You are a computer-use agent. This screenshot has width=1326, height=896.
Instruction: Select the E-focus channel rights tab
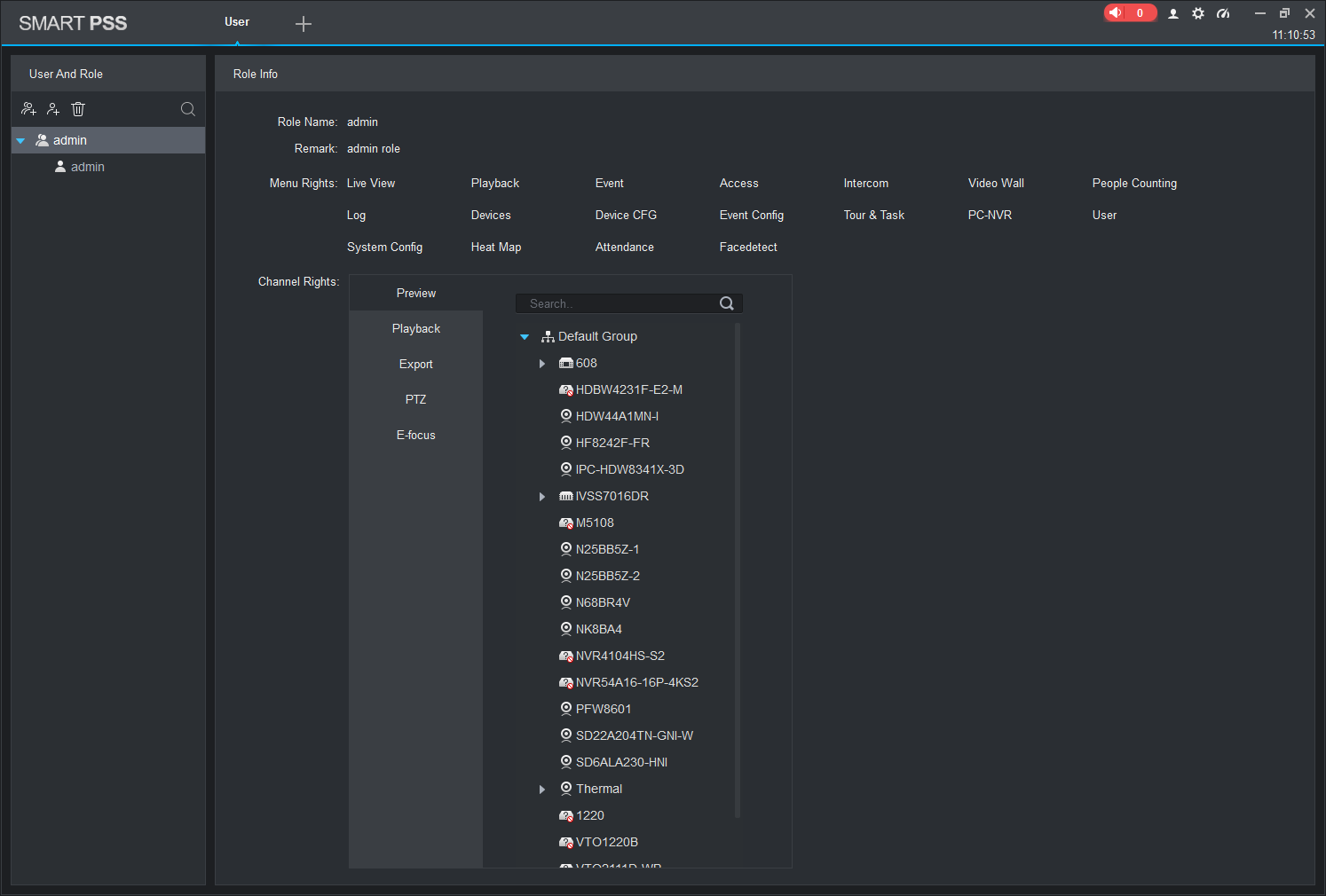pyautogui.click(x=416, y=435)
